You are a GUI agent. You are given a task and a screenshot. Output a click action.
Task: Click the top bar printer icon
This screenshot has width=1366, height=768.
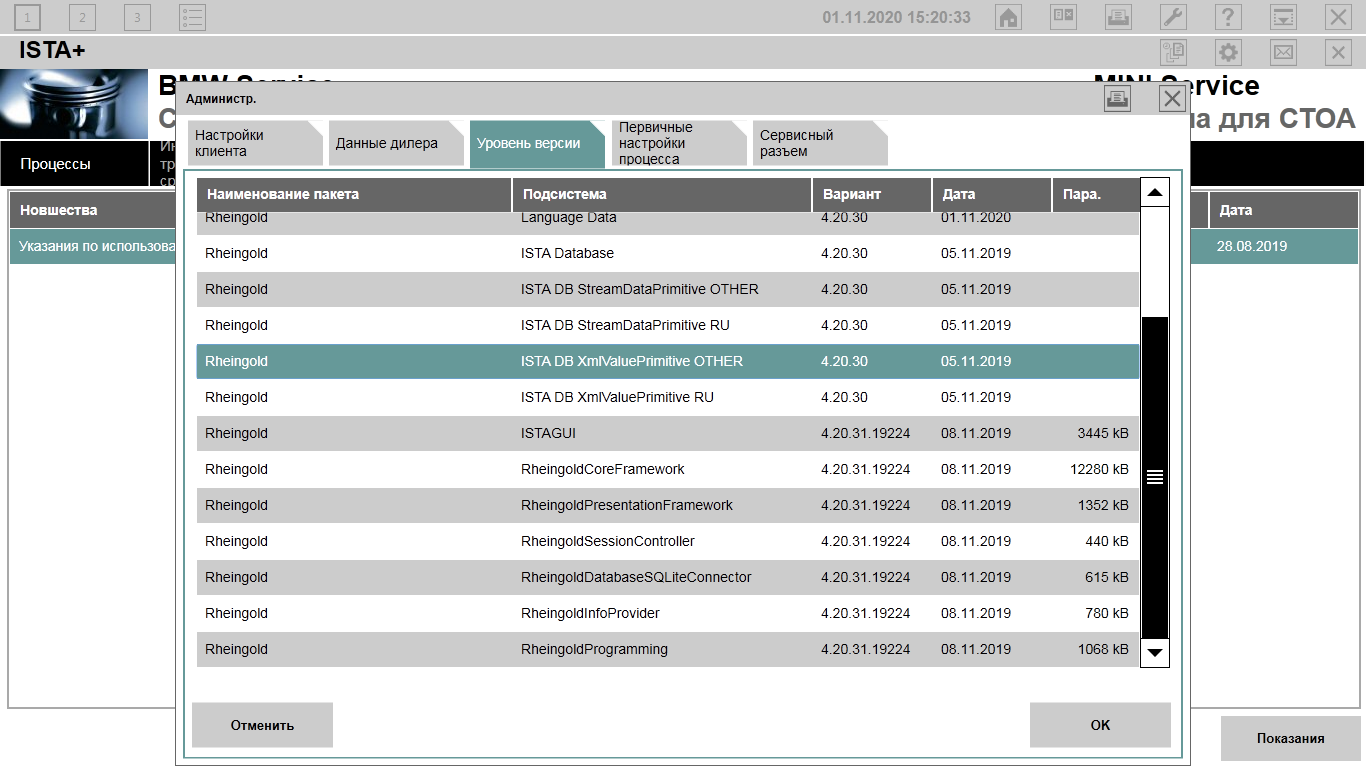pos(1118,17)
